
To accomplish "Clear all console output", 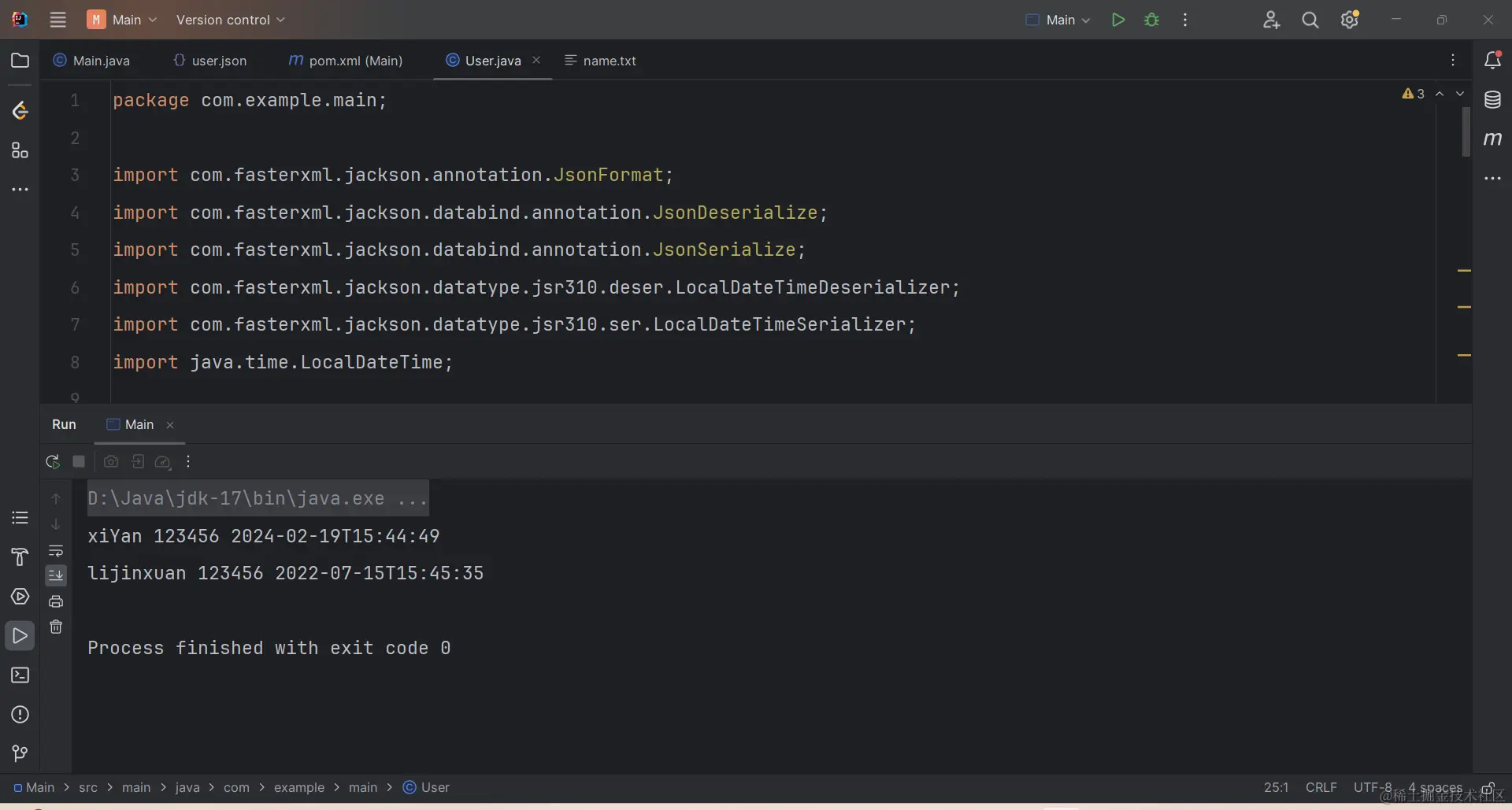I will pos(56,627).
